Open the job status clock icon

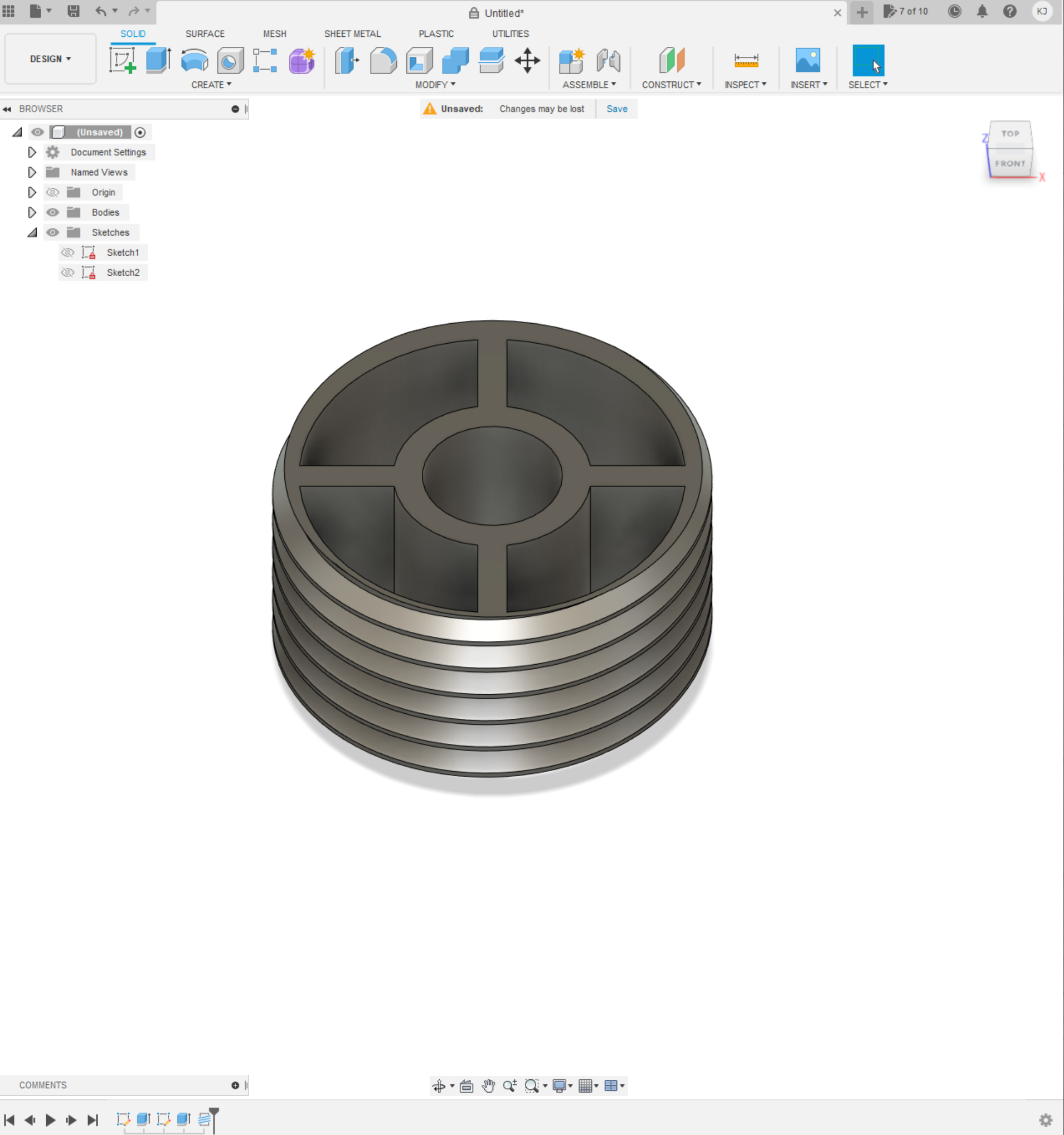[954, 11]
